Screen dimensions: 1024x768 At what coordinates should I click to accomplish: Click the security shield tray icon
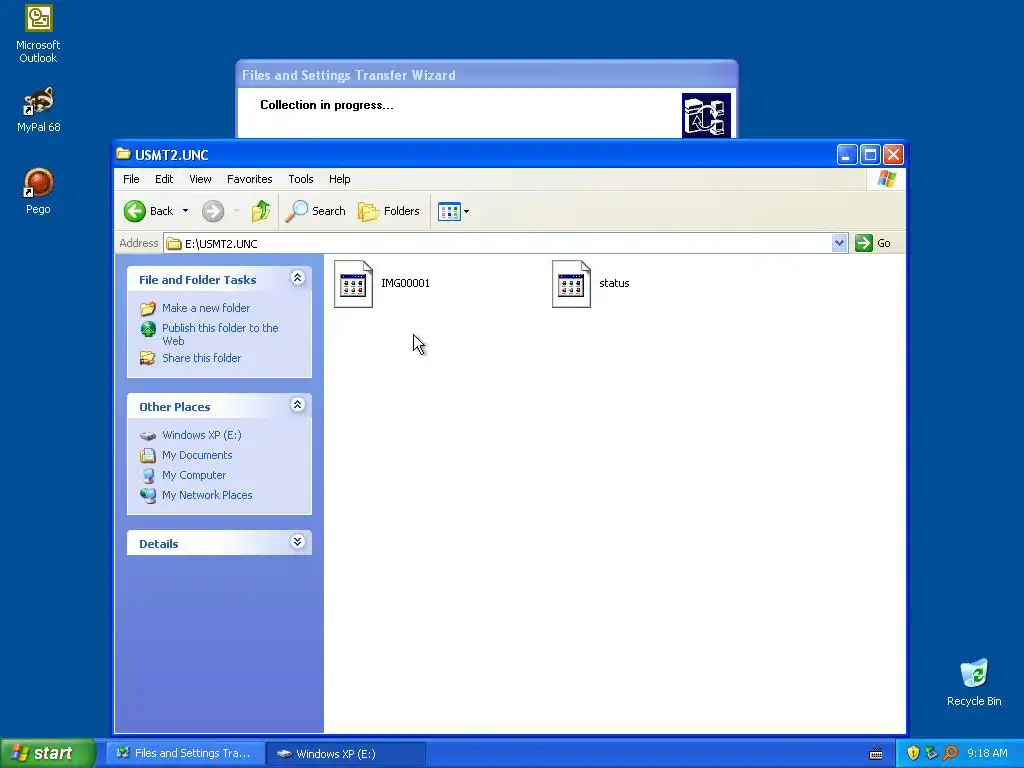point(913,753)
